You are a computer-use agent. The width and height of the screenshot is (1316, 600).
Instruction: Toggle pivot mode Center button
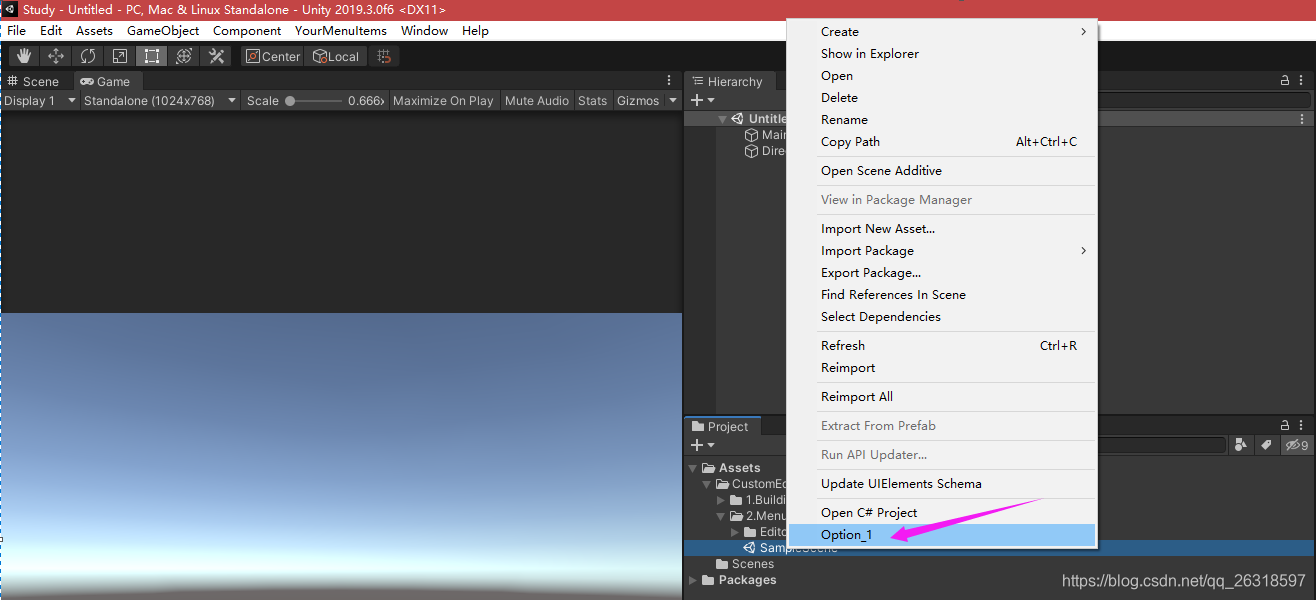coord(273,57)
